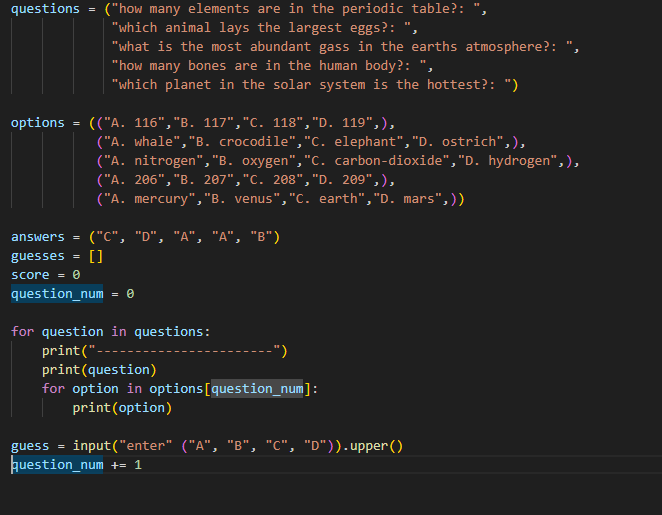Click question_num on the final '+= 1' line
The width and height of the screenshot is (662, 515).
pyautogui.click(x=57, y=465)
